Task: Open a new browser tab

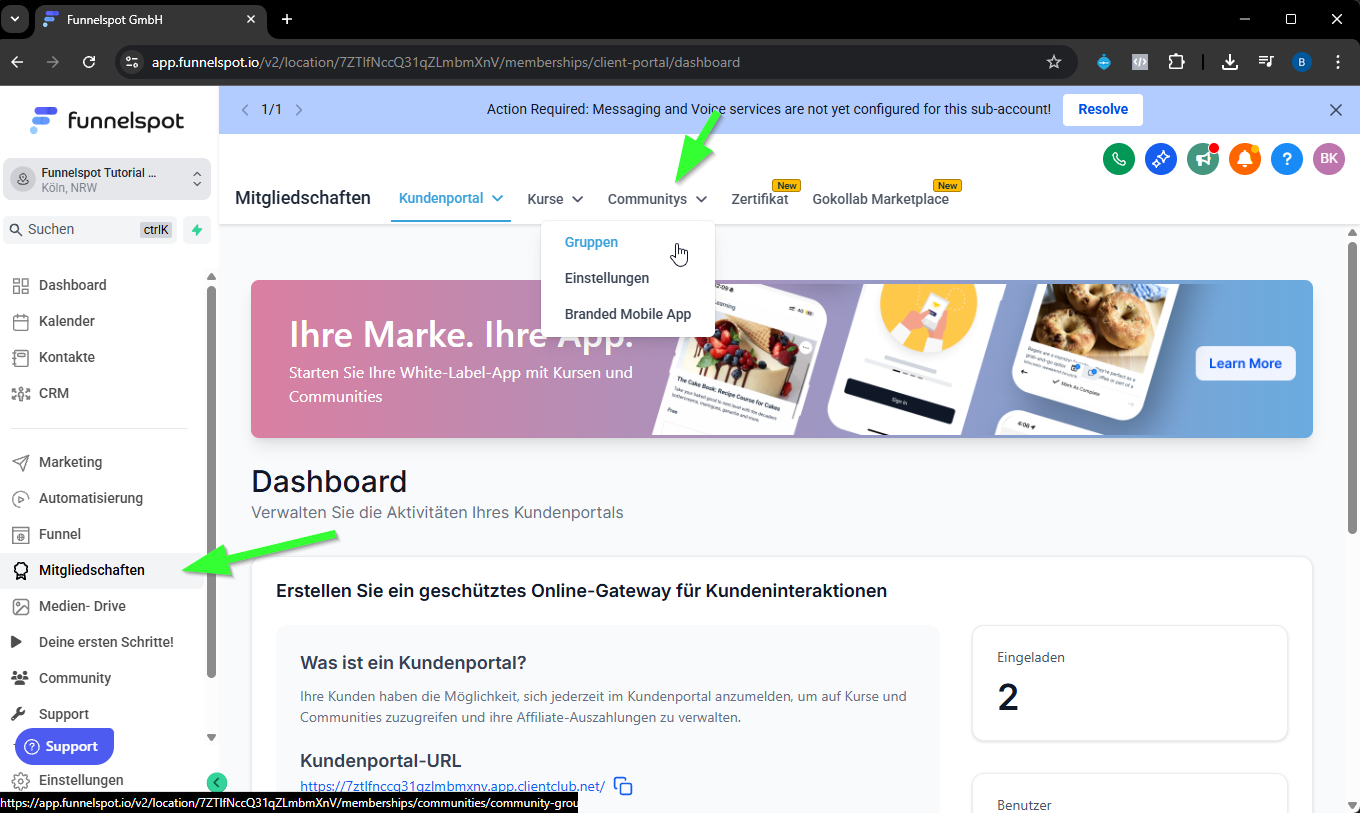Action: tap(287, 19)
